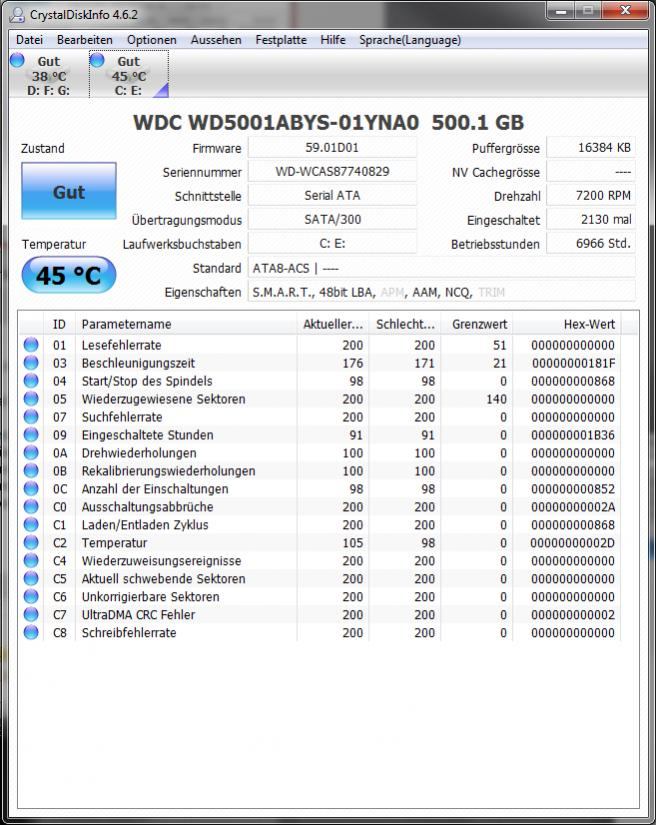Click the Schnittstelle field Serial ATA
Viewport: 656px width, 825px height.
click(x=332, y=195)
